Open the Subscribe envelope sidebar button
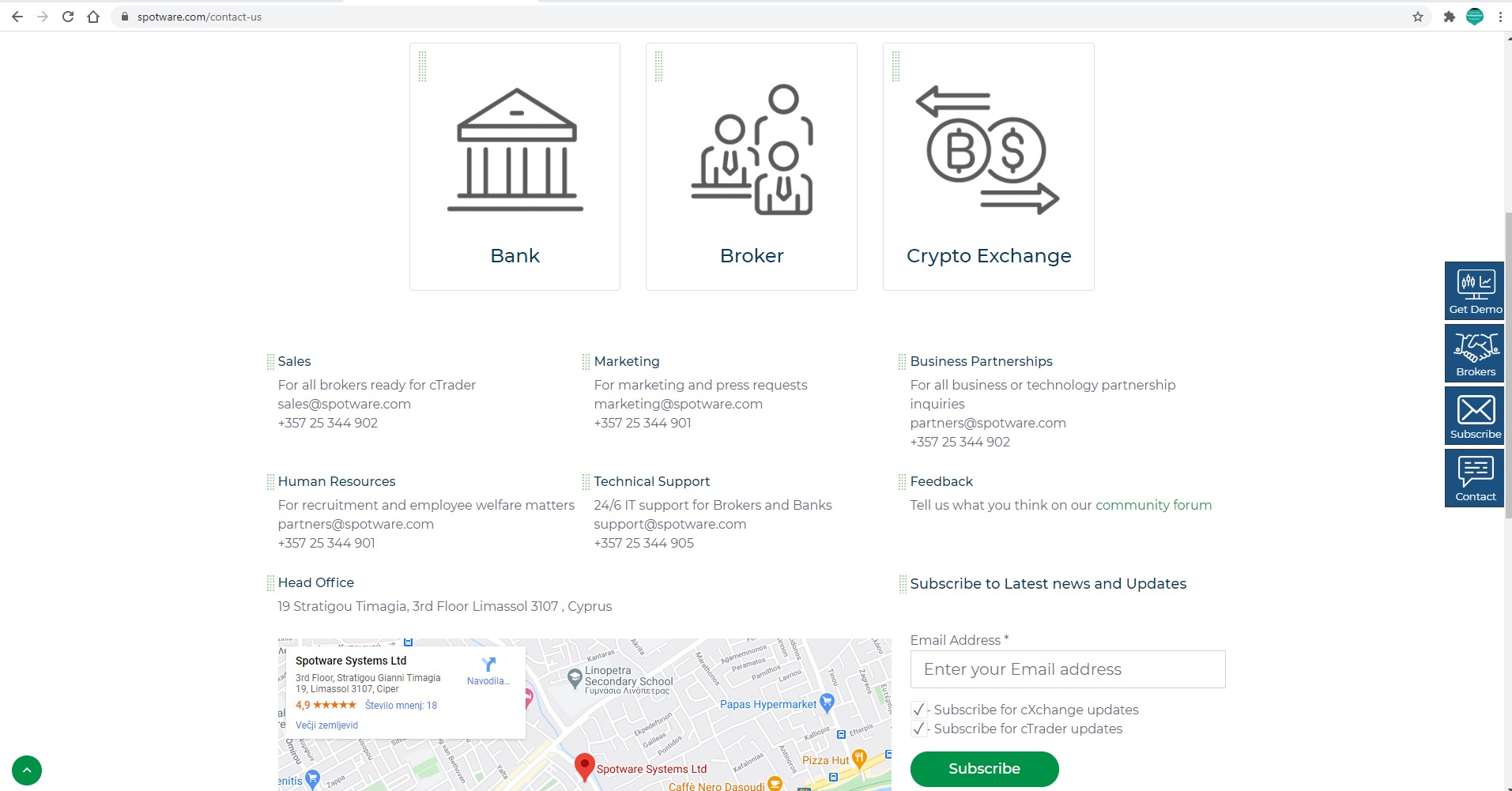1512x791 pixels. [x=1475, y=416]
